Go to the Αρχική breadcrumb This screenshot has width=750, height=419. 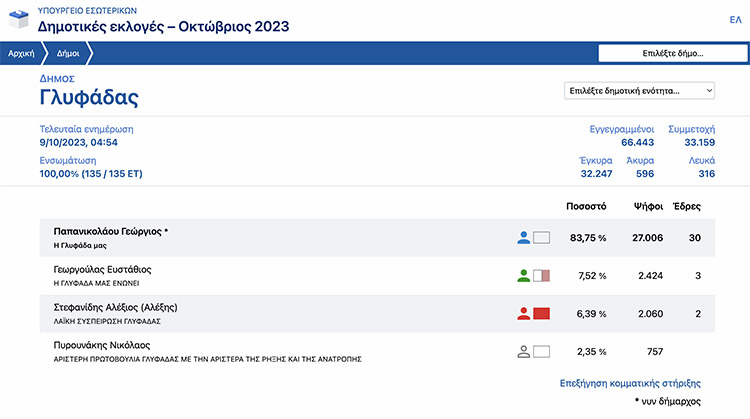pos(22,53)
